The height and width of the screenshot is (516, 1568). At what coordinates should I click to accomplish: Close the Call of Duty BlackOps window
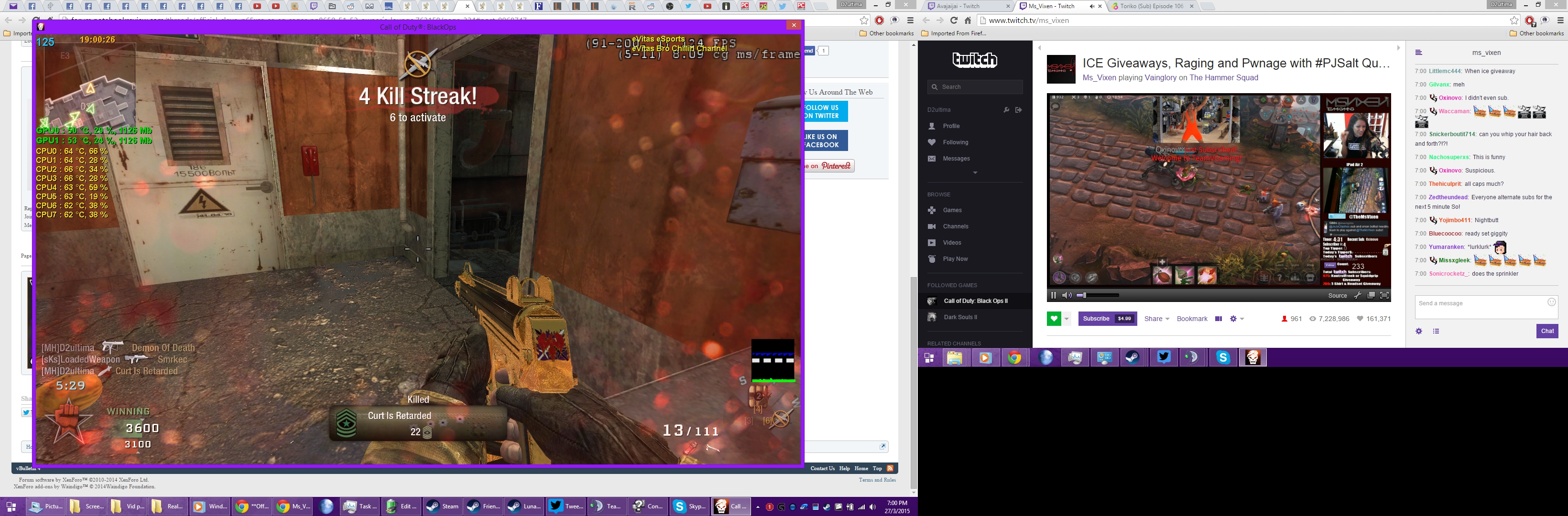pyautogui.click(x=793, y=25)
